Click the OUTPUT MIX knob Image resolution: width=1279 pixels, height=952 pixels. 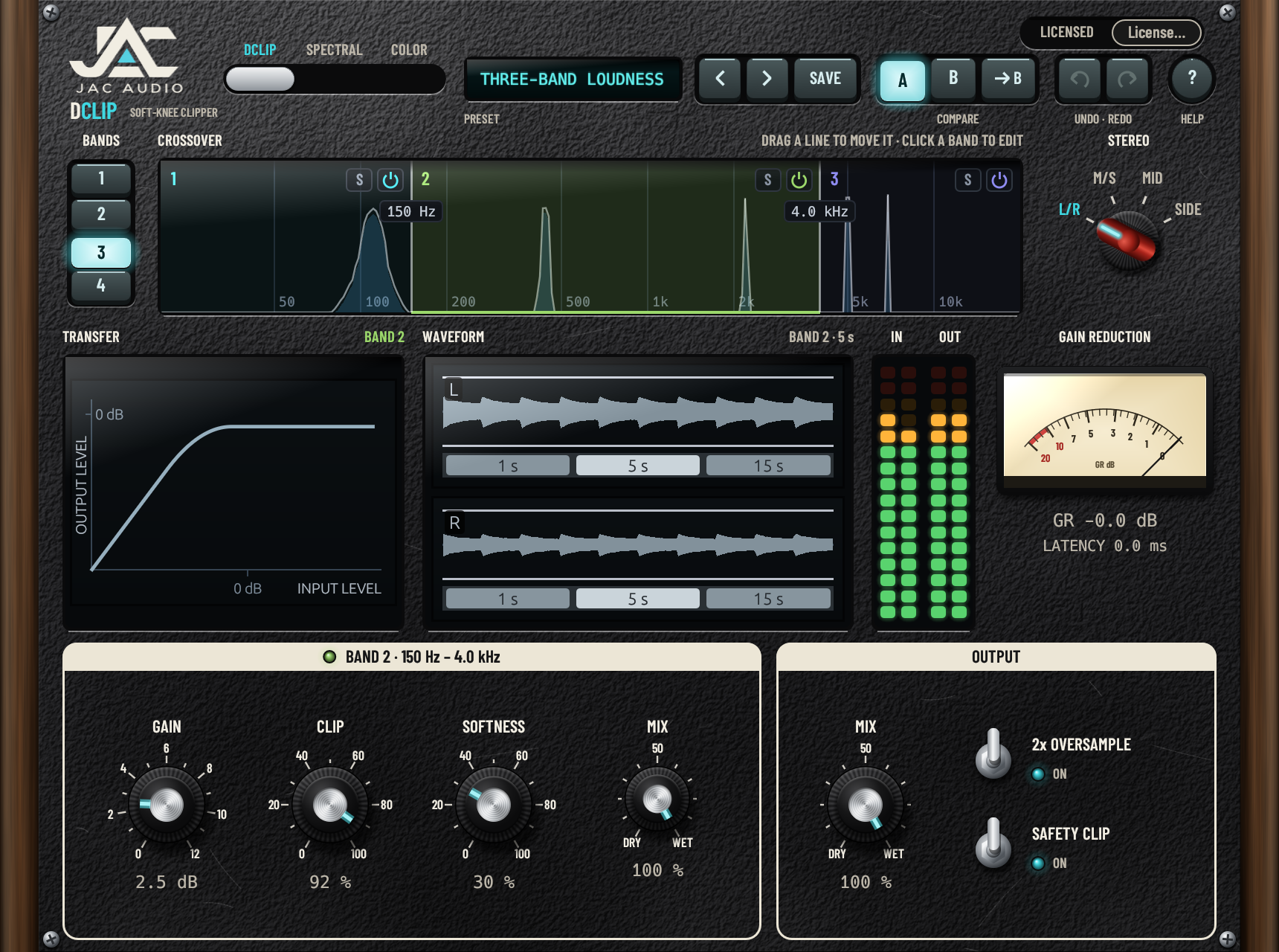(866, 805)
